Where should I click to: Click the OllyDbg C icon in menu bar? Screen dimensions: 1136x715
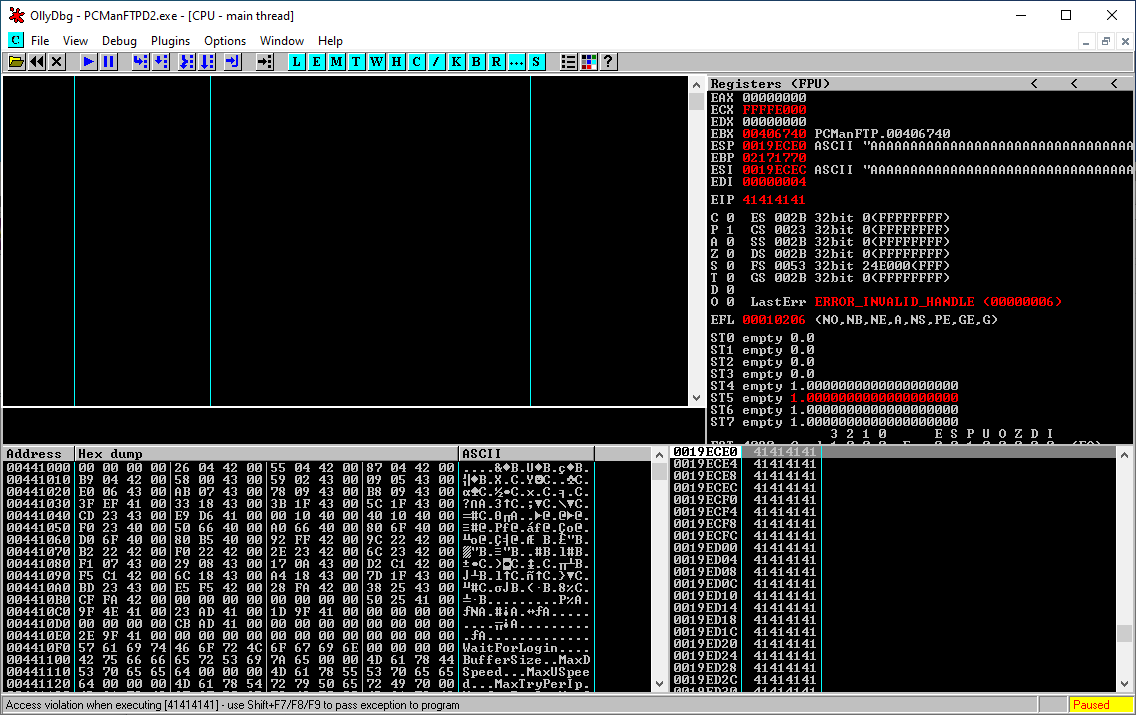[x=15, y=41]
